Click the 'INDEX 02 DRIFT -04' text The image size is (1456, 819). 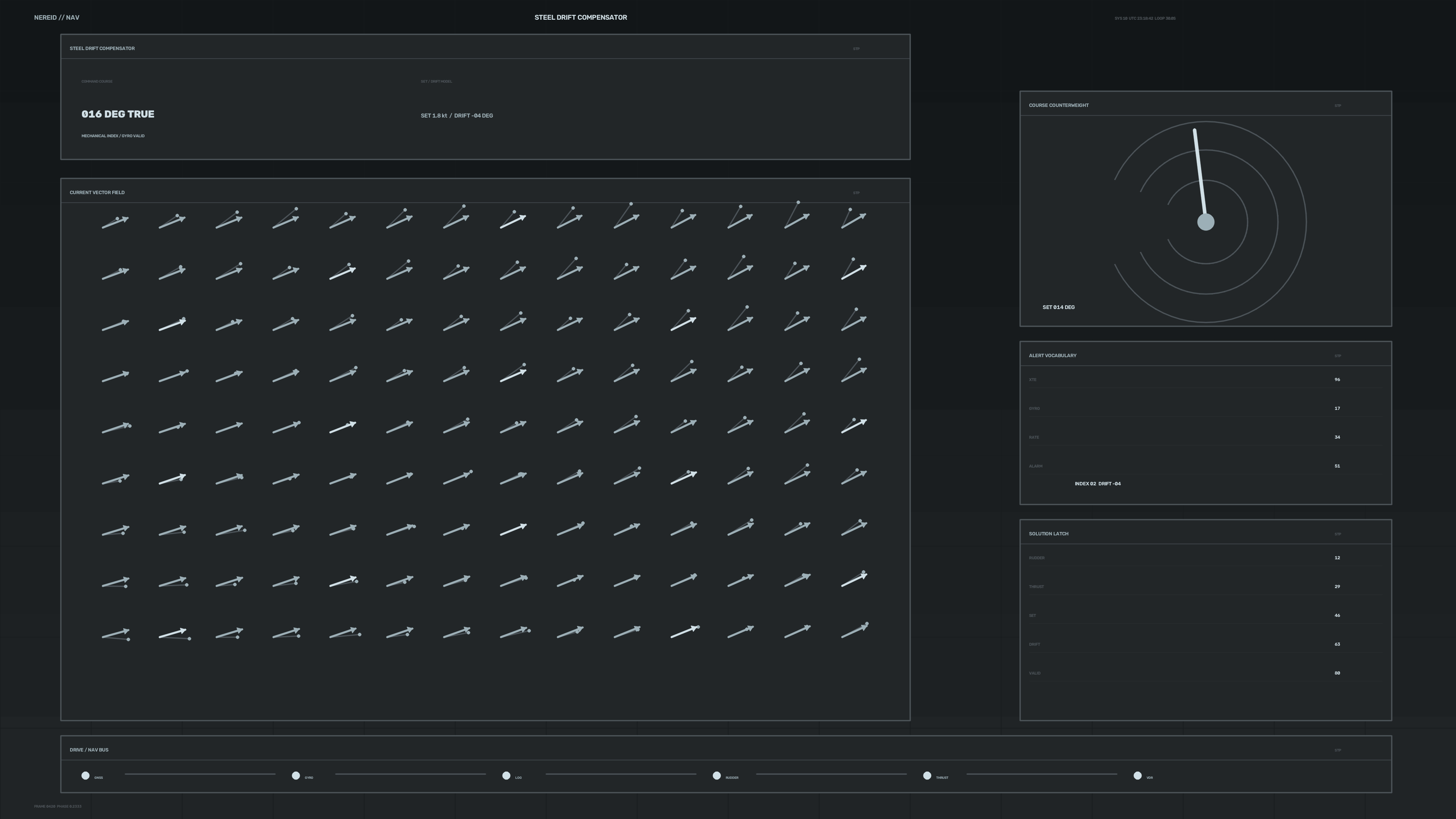tap(1098, 484)
